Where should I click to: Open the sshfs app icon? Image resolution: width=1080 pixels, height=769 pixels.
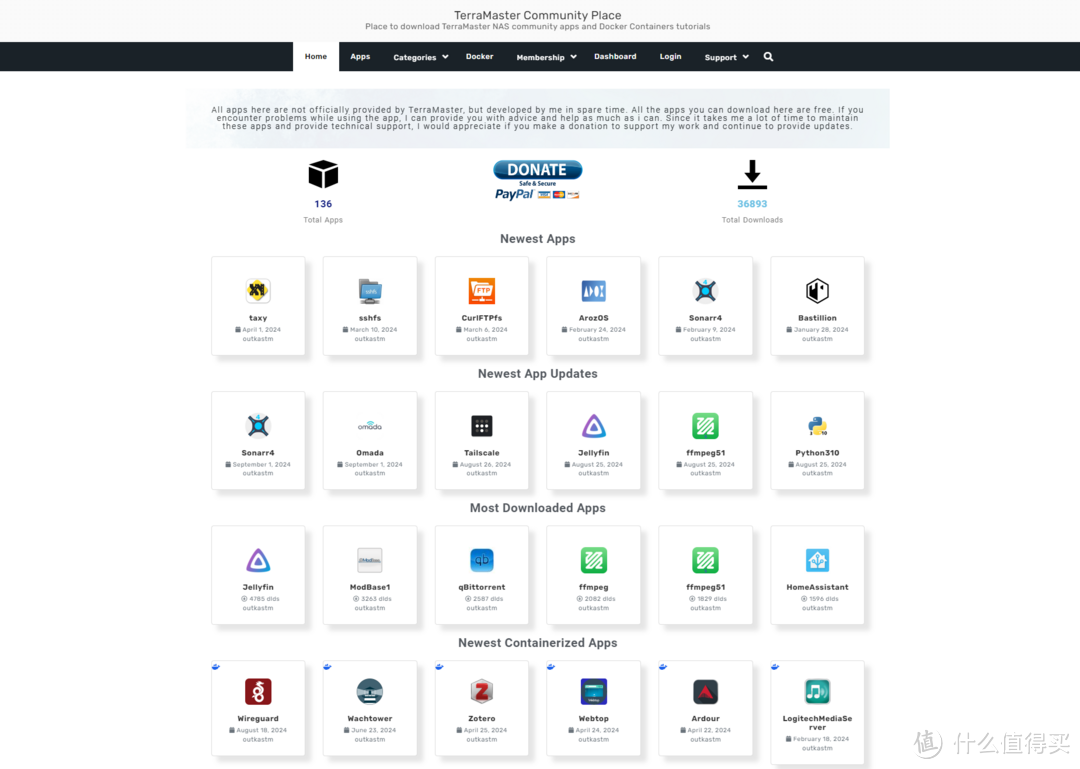(370, 291)
